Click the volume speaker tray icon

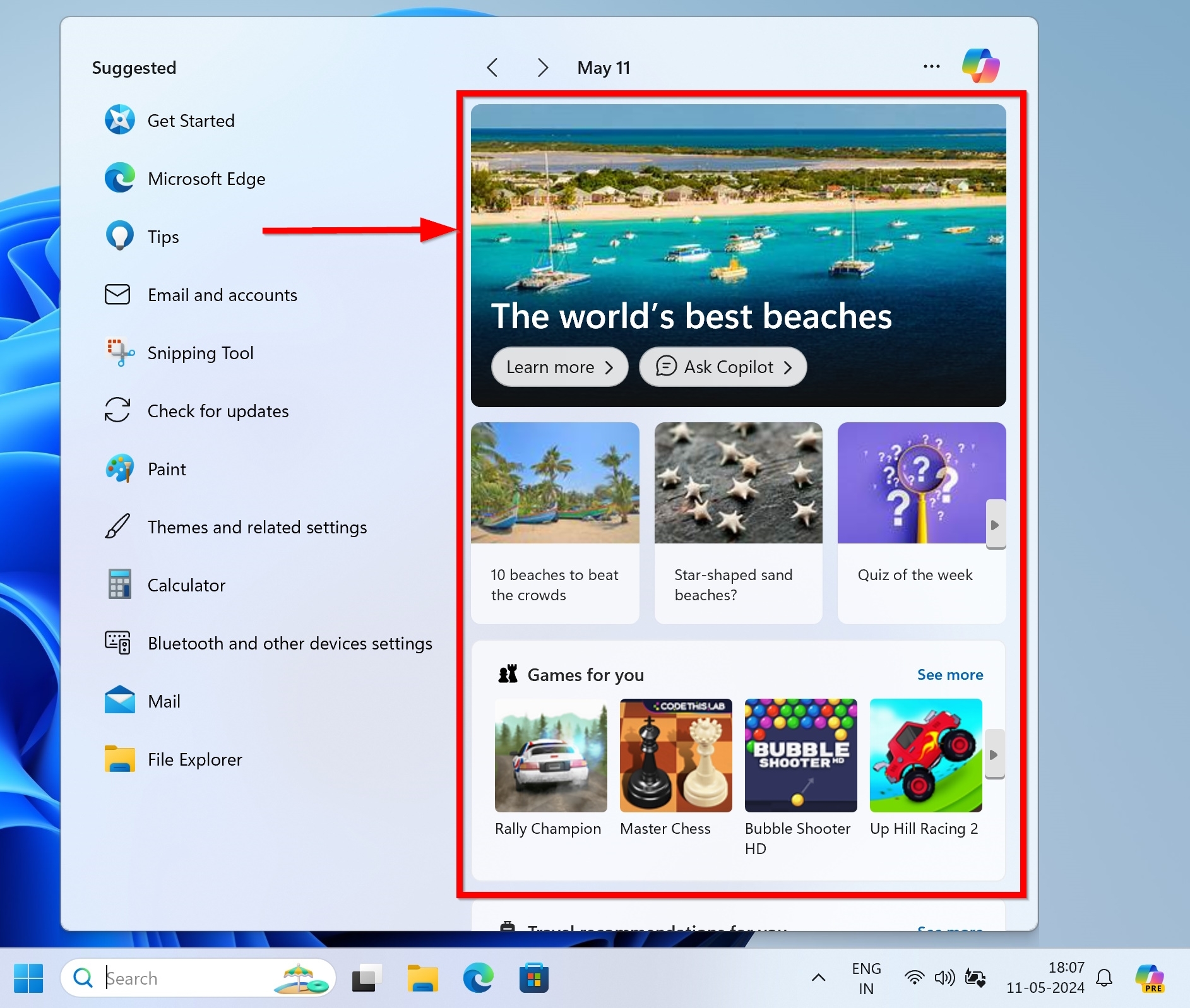click(945, 978)
